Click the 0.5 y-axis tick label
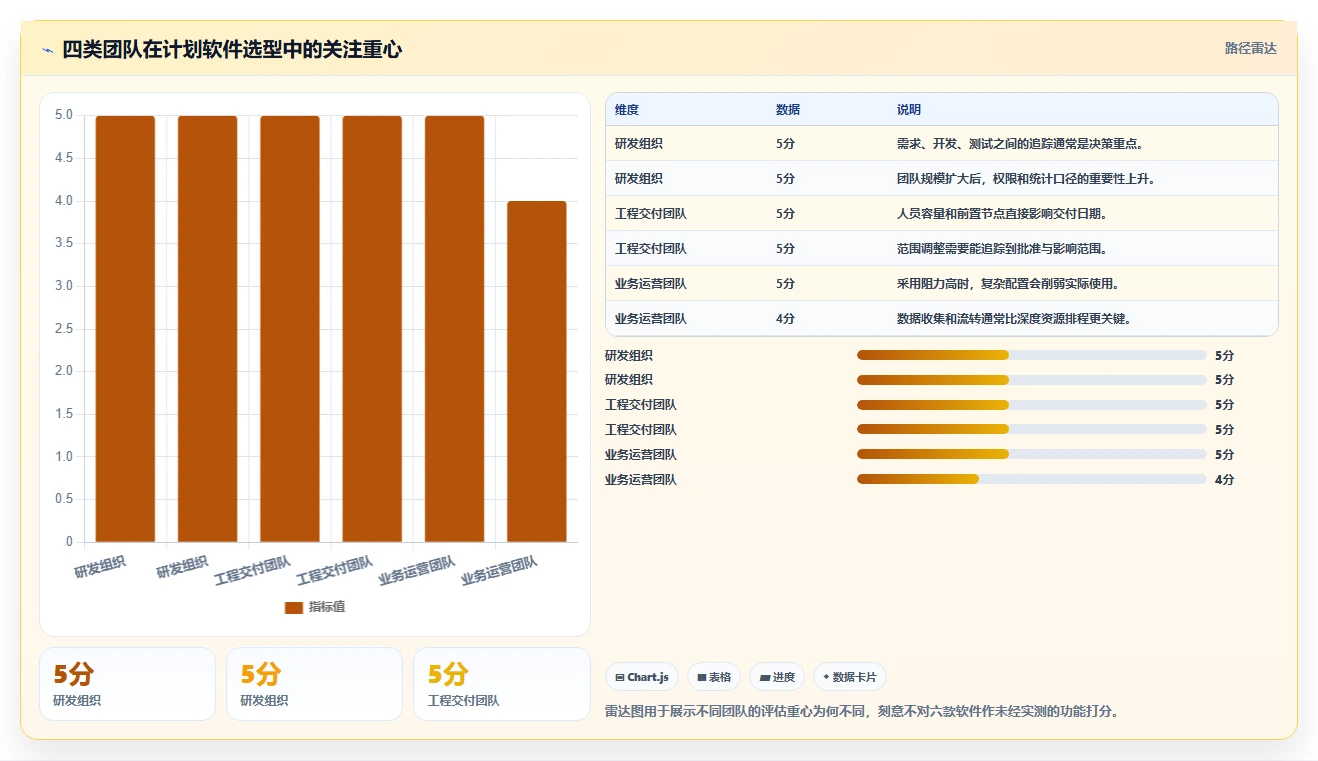Screen dimensions: 1318x761 (x=63, y=499)
